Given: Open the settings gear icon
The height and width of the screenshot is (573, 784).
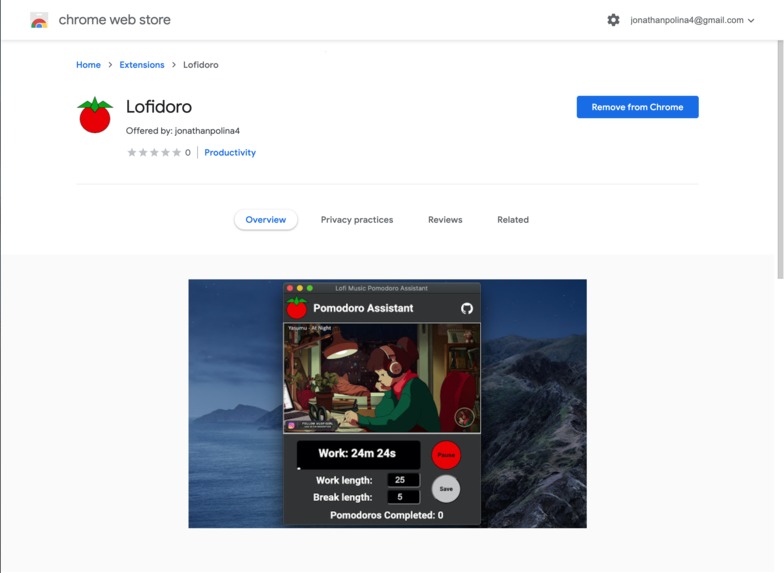Looking at the screenshot, I should [x=613, y=20].
